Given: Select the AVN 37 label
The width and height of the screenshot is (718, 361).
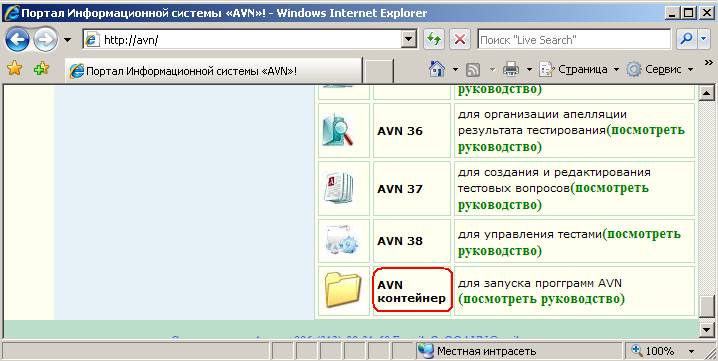Looking at the screenshot, I should 400,189.
